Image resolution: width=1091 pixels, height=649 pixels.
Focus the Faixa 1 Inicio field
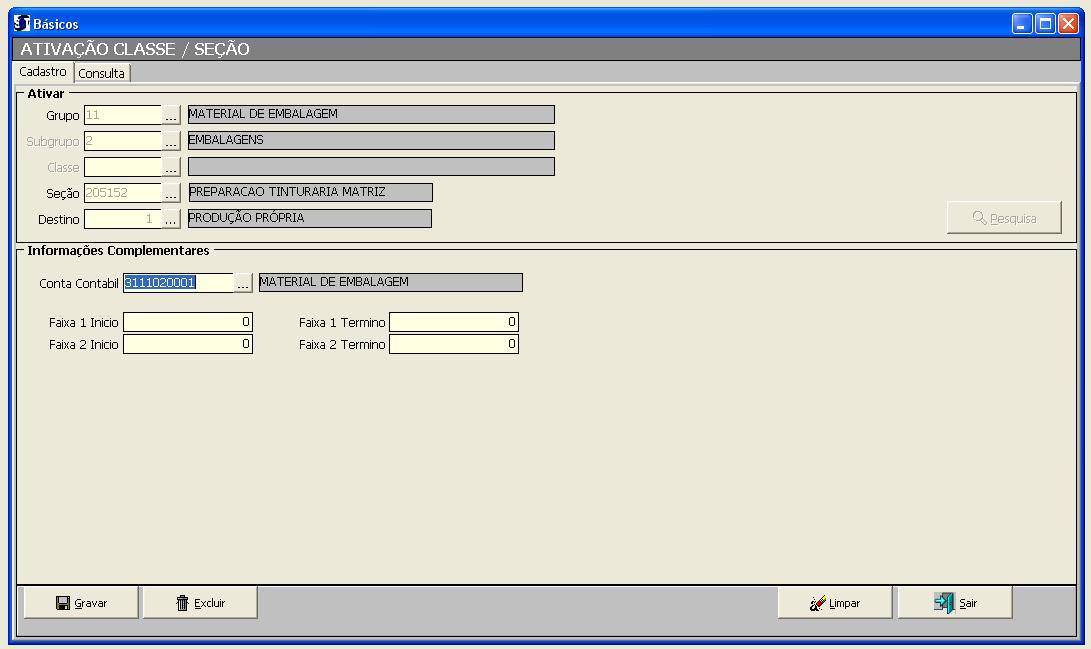click(187, 322)
